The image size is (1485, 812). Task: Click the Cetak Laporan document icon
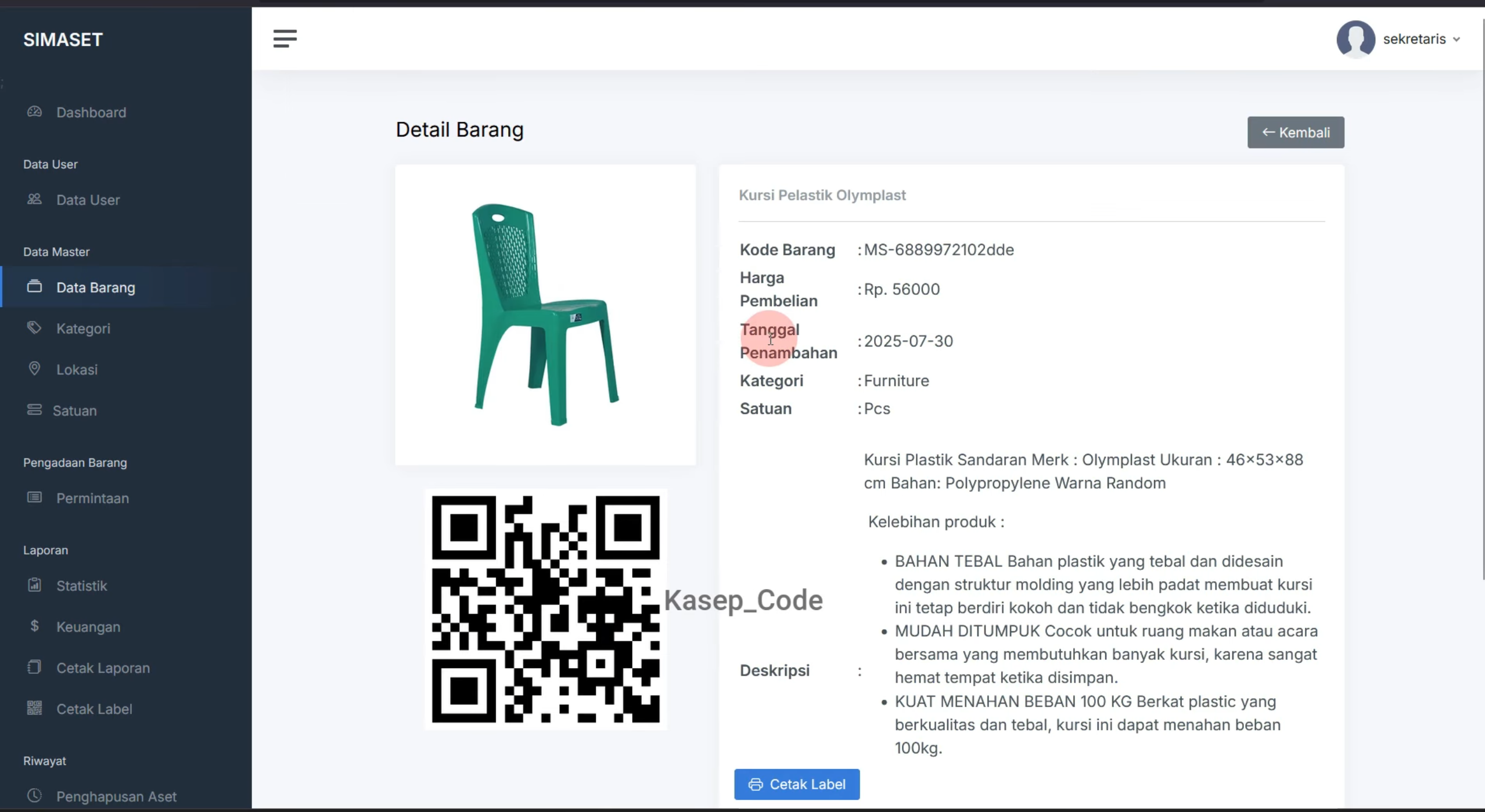(34, 667)
